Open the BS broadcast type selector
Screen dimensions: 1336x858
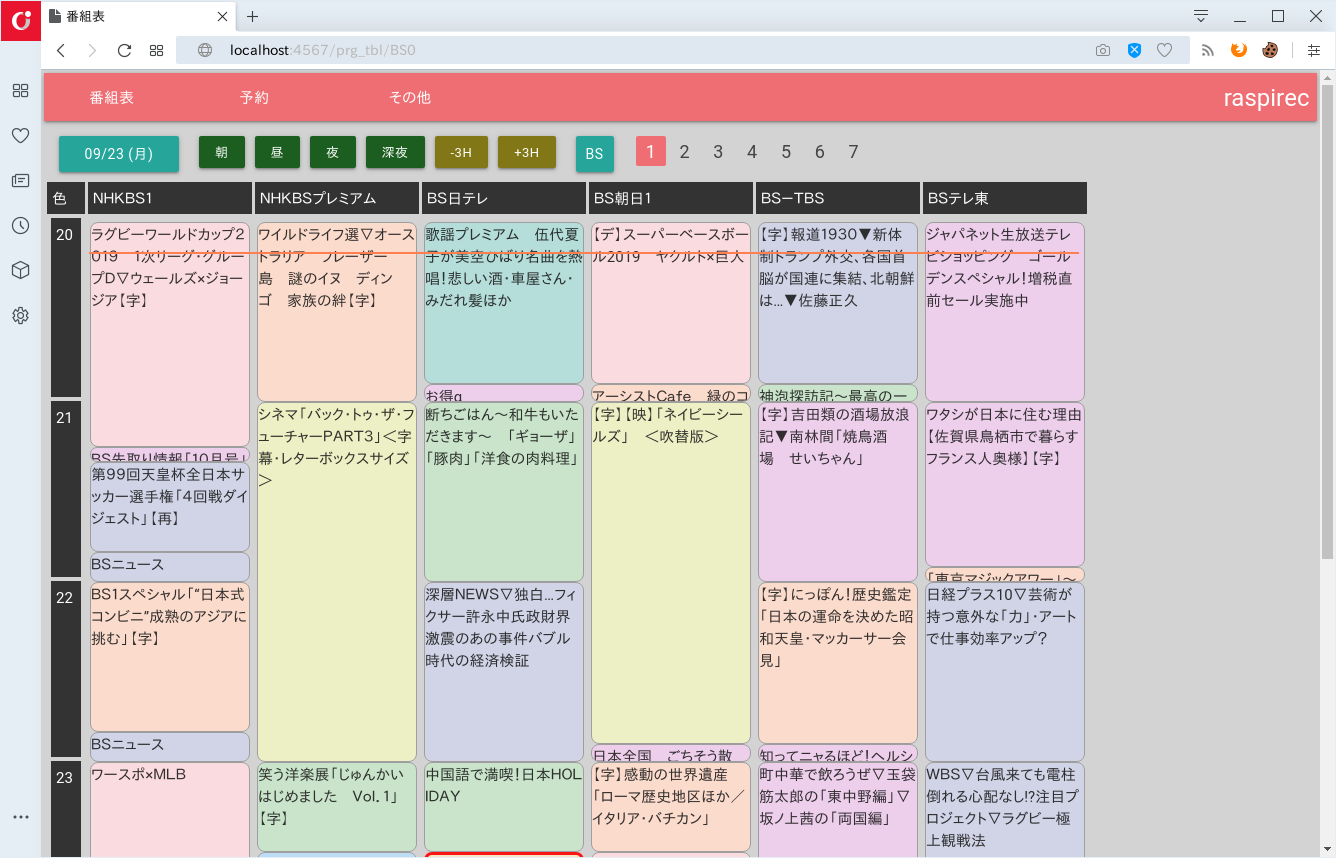pos(594,154)
